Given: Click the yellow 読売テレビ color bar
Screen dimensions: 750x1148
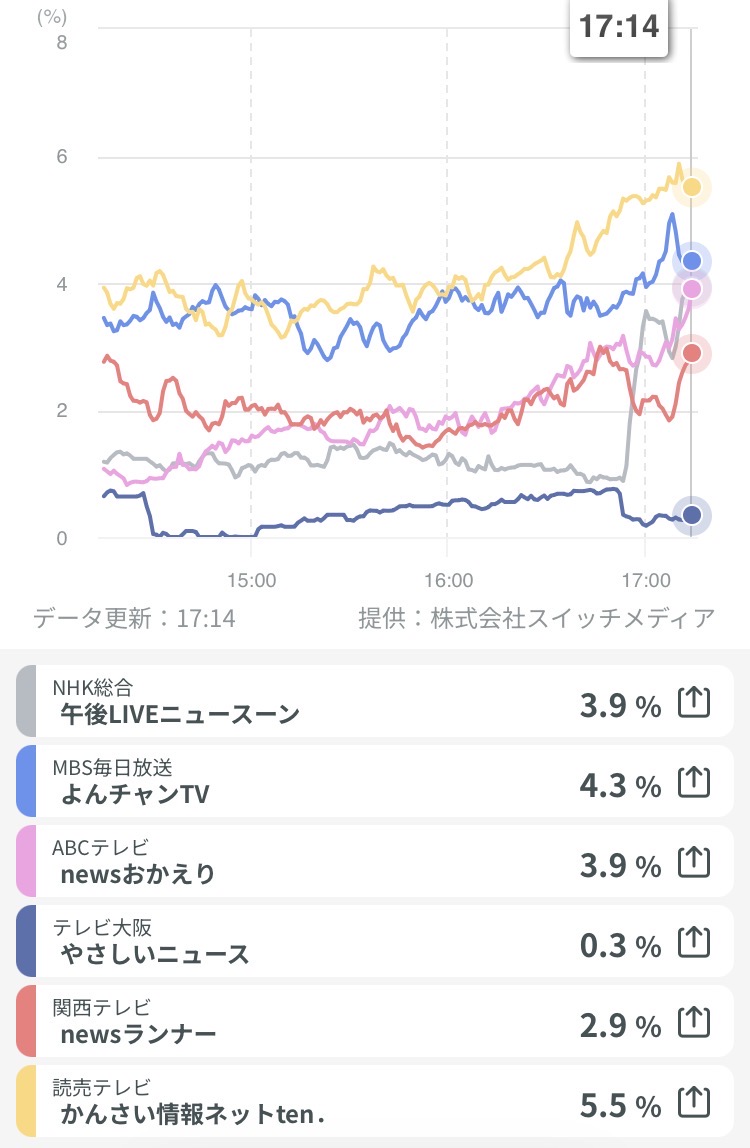Looking at the screenshot, I should (26, 1101).
